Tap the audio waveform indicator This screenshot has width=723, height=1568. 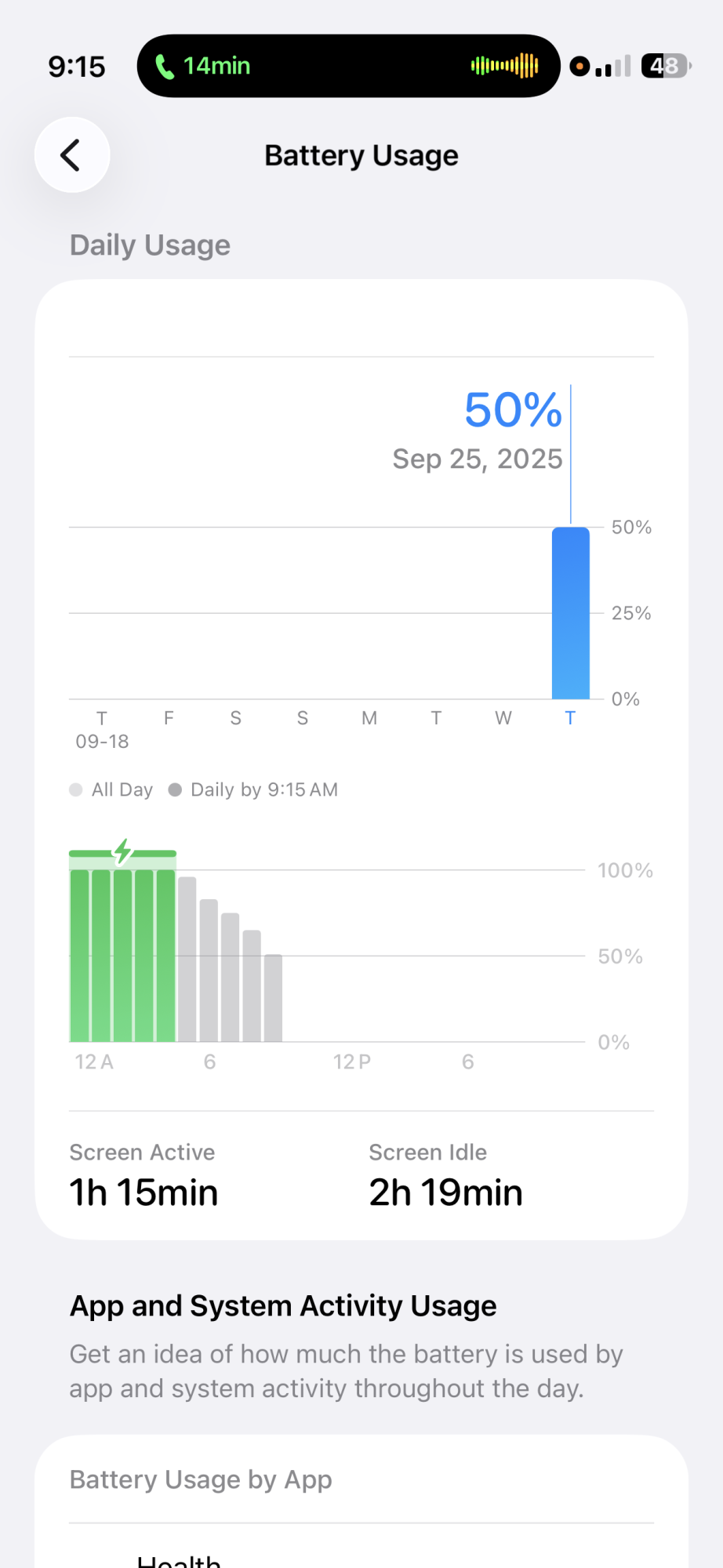tap(504, 66)
